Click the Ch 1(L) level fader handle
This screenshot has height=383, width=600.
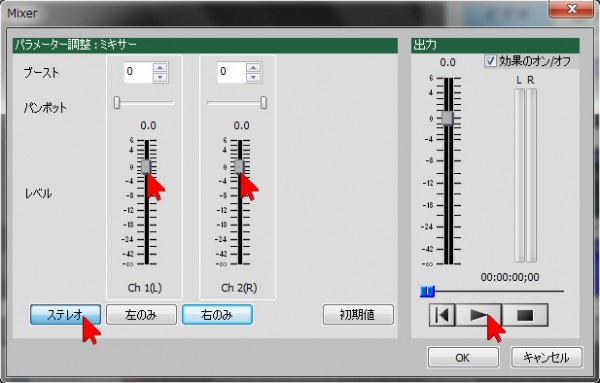(x=146, y=166)
